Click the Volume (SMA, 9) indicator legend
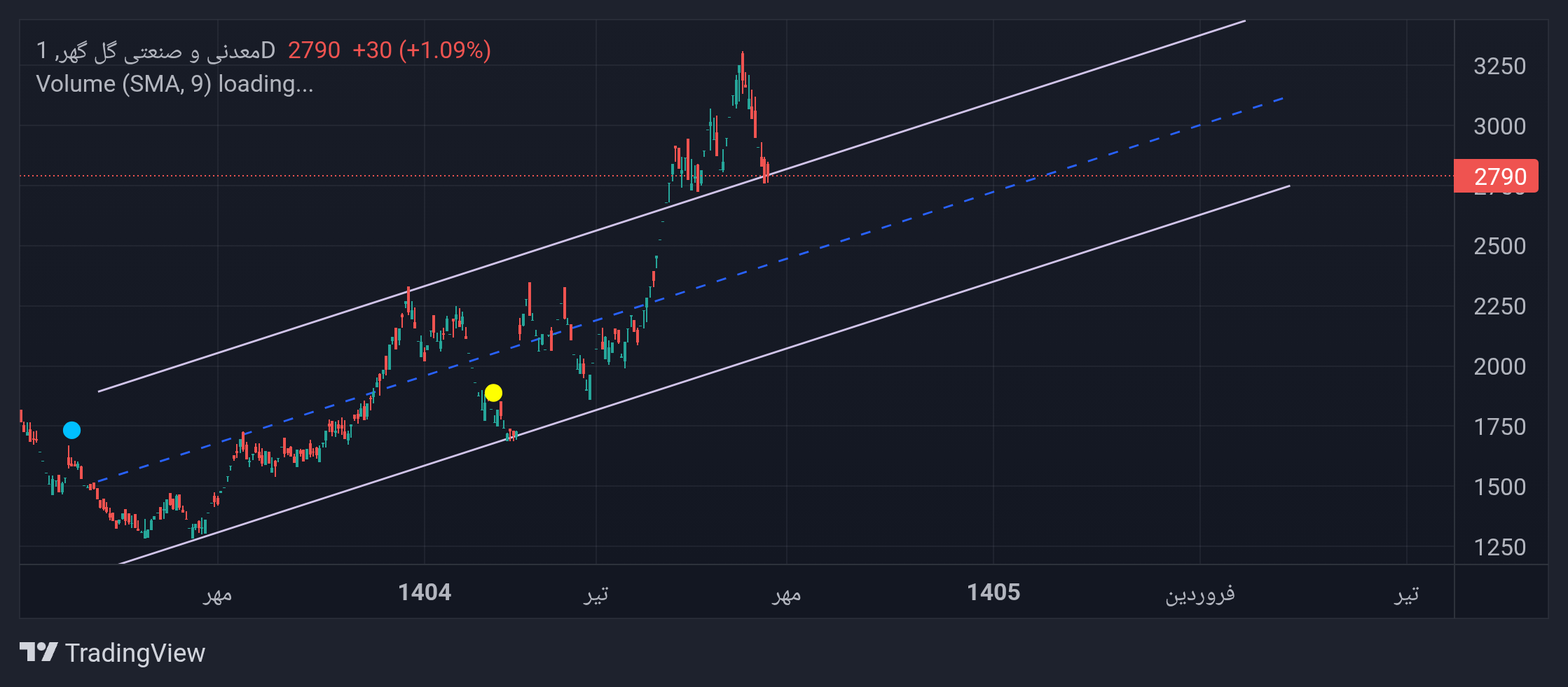The height and width of the screenshot is (687, 1568). click(x=174, y=84)
